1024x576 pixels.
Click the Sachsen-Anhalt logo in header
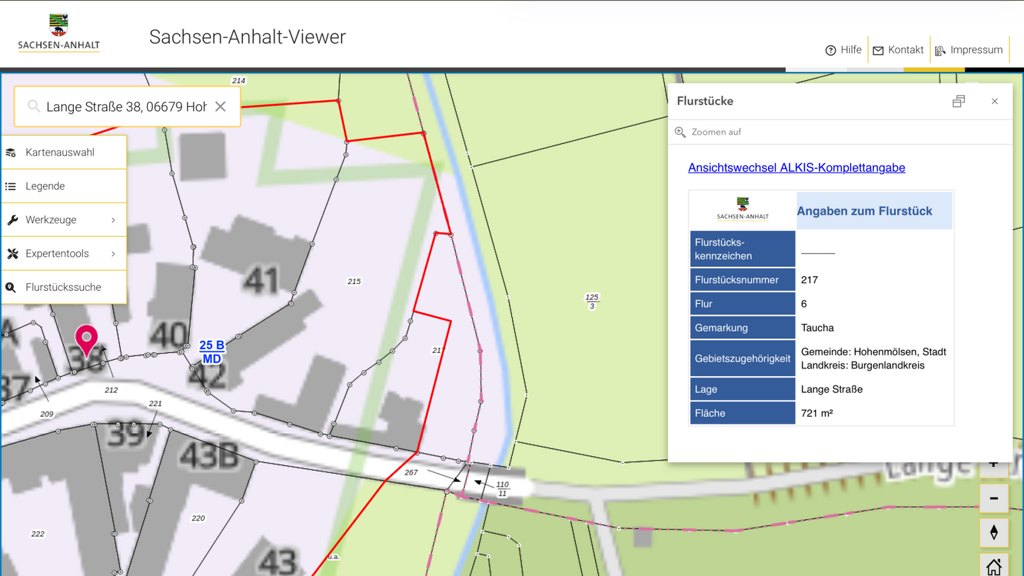point(59,33)
